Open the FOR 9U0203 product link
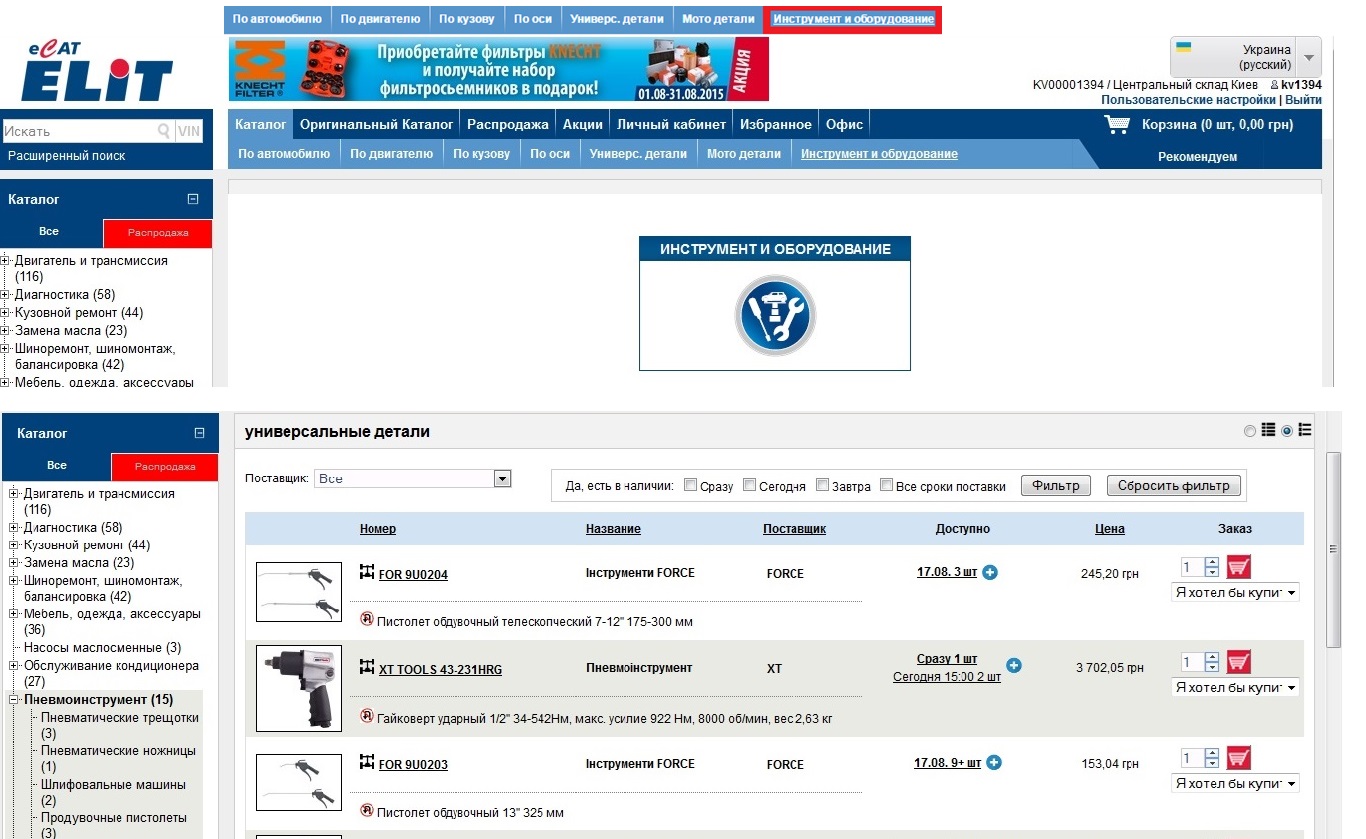Image resolution: width=1366 pixels, height=839 pixels. [x=413, y=765]
